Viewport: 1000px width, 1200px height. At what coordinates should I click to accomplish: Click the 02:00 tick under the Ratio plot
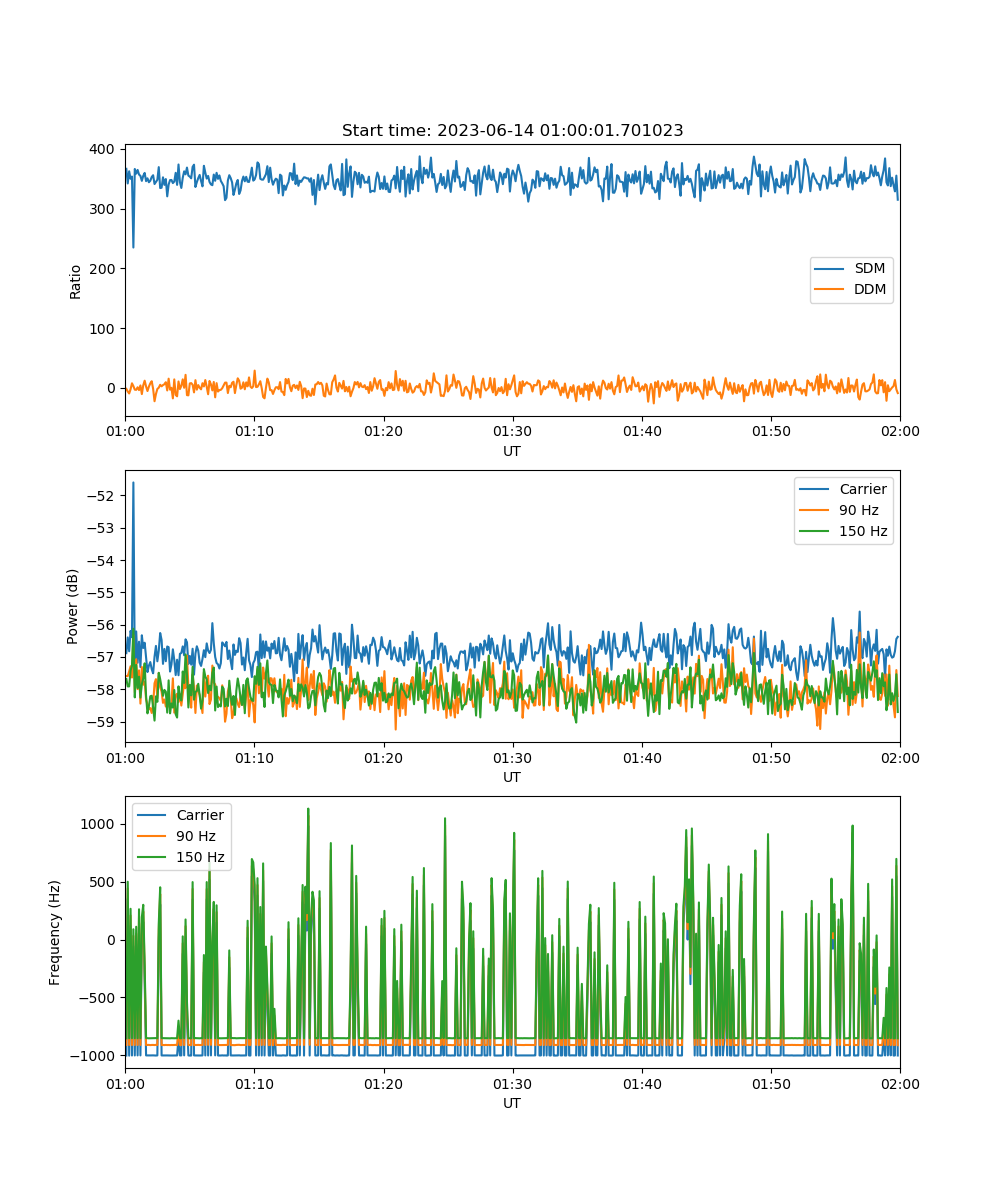(x=899, y=431)
